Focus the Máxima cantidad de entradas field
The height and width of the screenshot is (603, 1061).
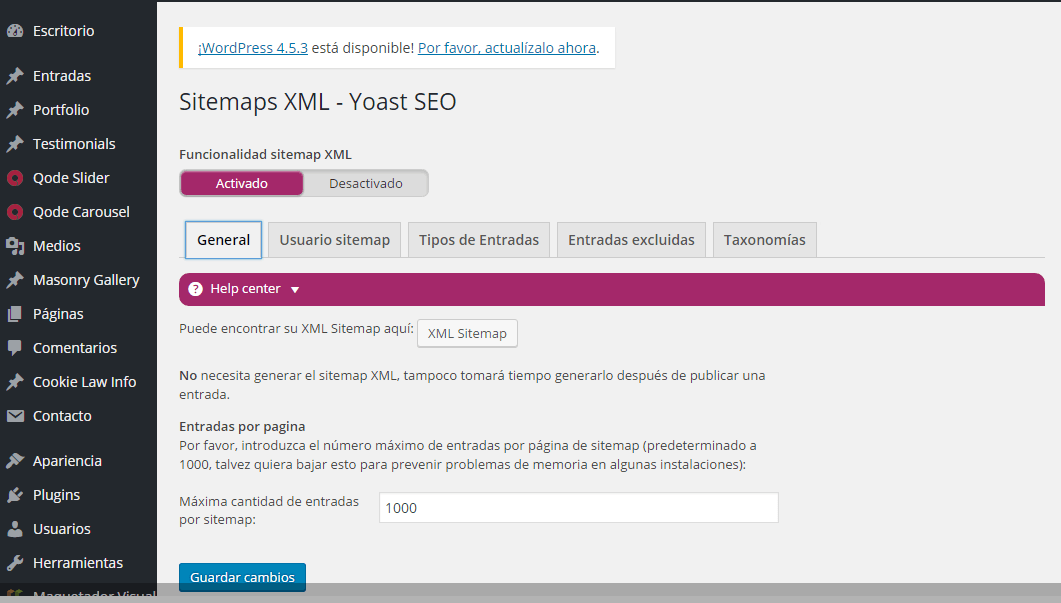(579, 508)
